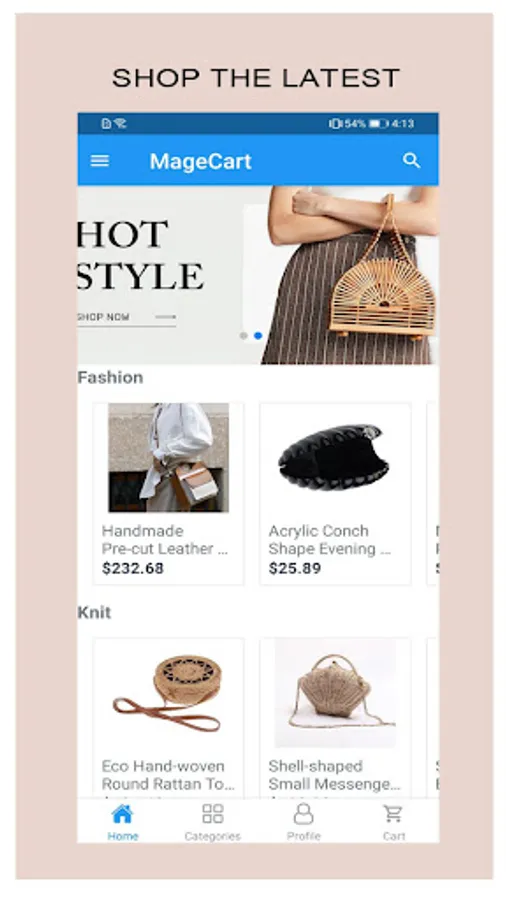
Task: Open the Profile person icon
Action: 303,814
